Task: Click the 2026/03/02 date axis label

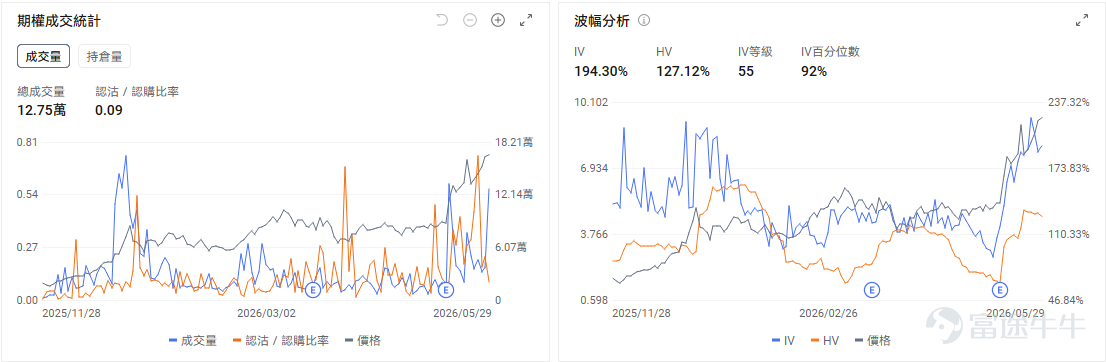Action: [266, 313]
